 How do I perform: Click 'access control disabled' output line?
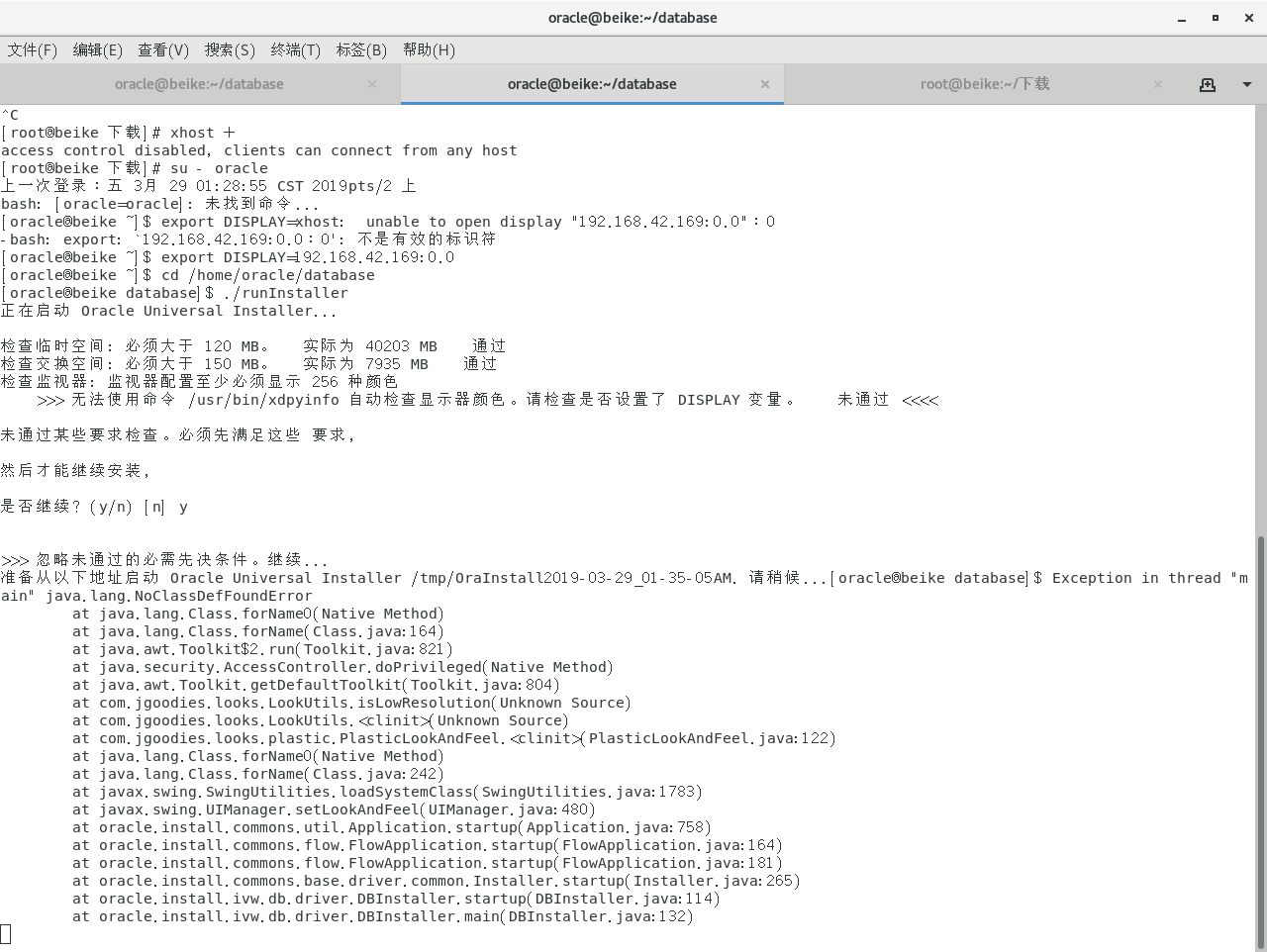pyautogui.click(x=258, y=150)
